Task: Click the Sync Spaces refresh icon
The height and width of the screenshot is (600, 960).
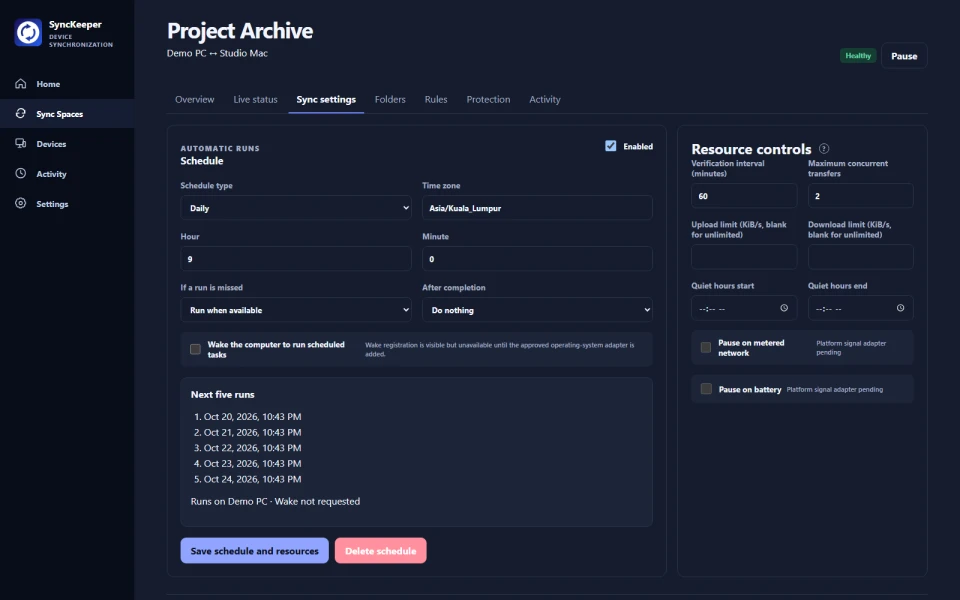Action: pos(21,113)
